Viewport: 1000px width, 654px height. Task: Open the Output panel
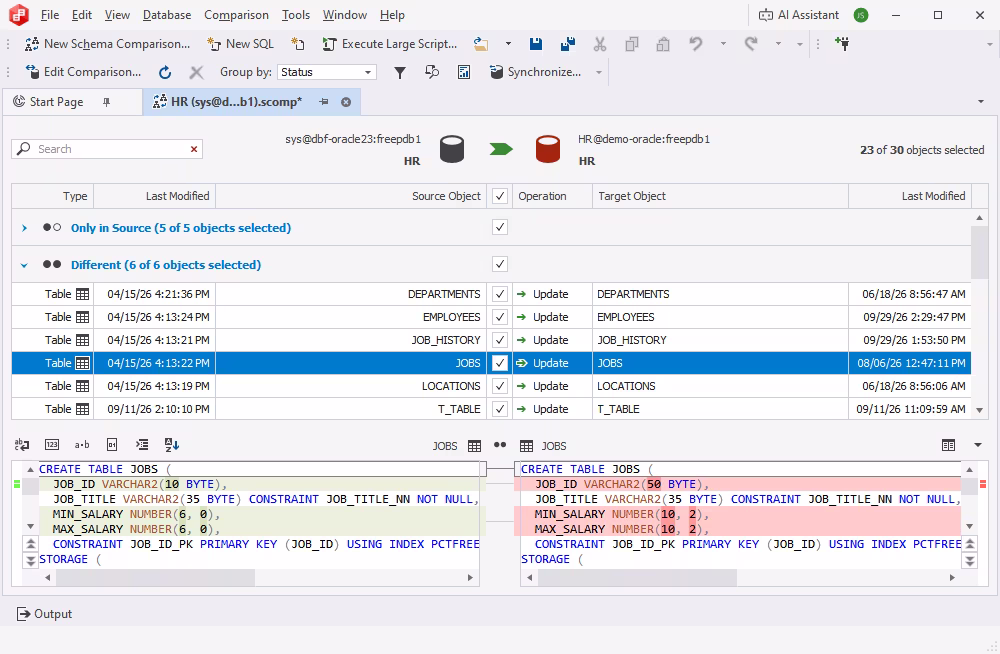click(45, 614)
